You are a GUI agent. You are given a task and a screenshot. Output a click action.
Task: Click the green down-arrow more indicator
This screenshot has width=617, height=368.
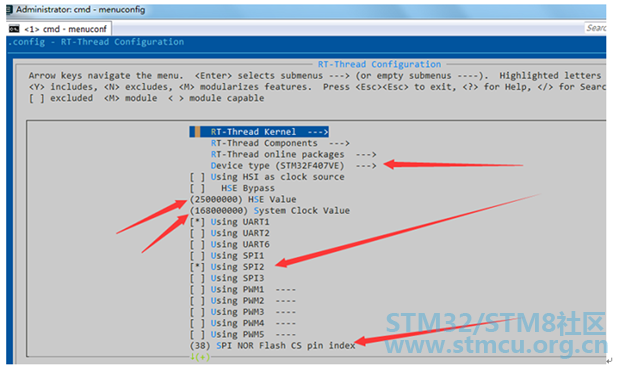200,357
